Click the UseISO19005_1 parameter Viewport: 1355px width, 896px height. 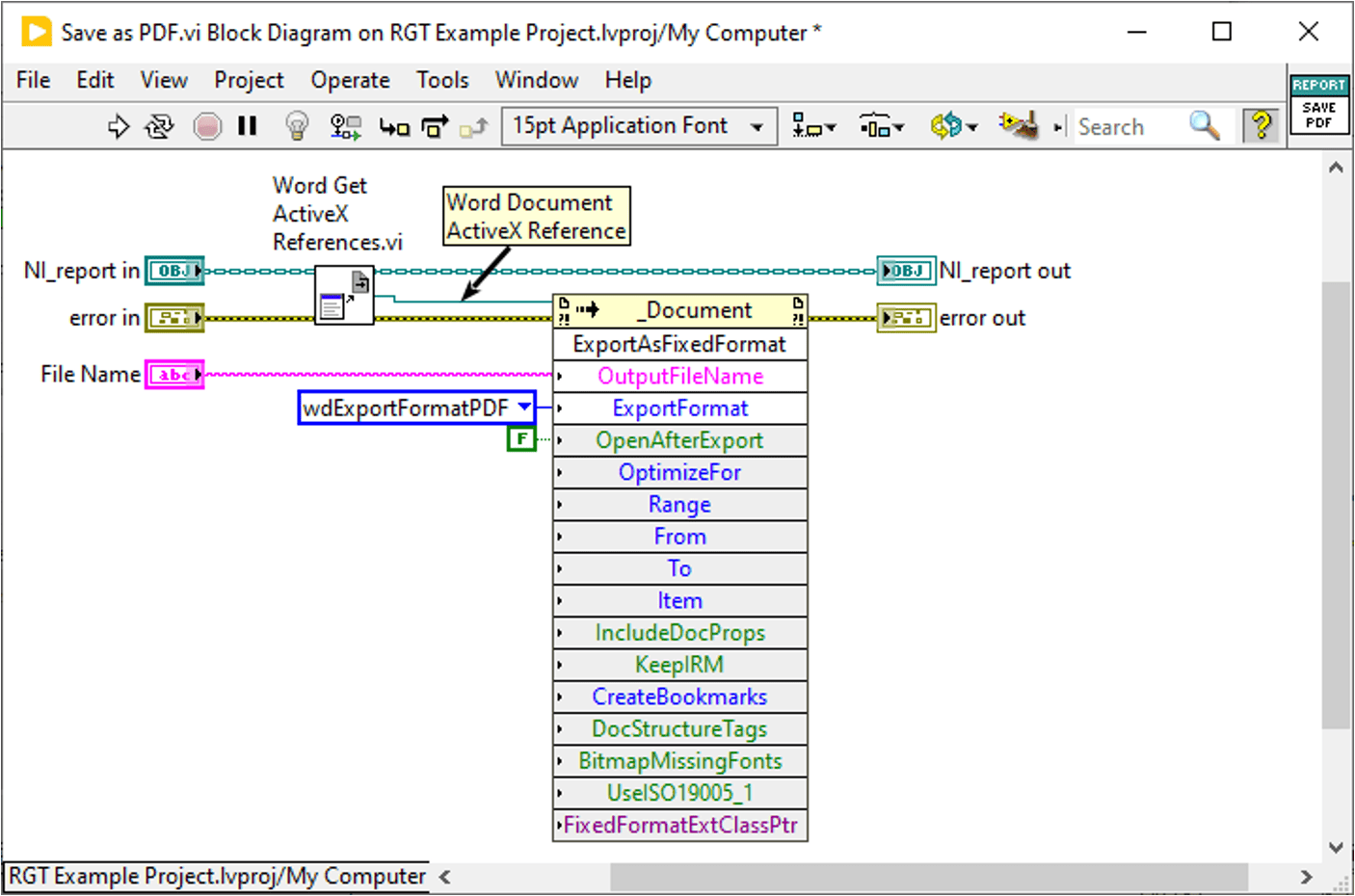(x=680, y=793)
